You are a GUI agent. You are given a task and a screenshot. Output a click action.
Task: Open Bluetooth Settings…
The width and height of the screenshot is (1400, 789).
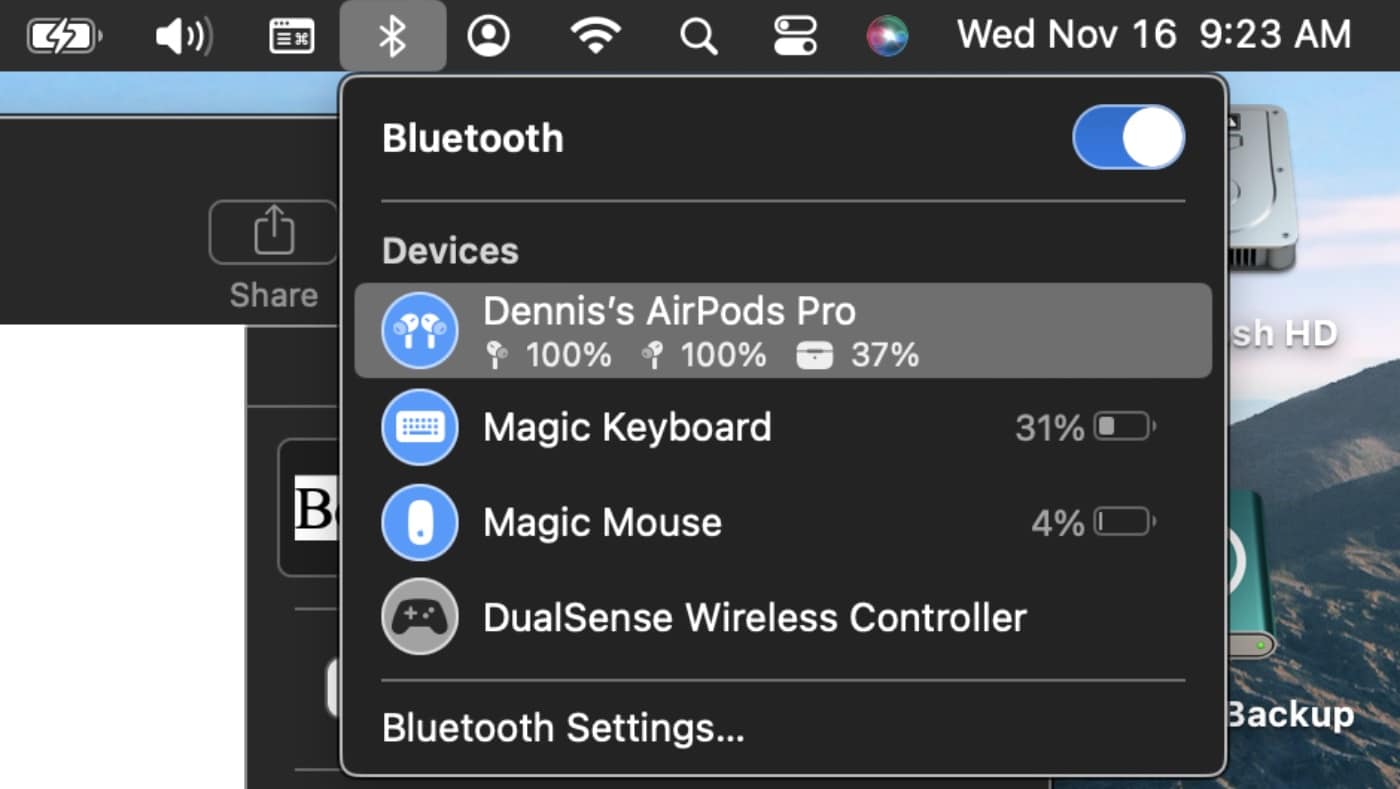pyautogui.click(x=563, y=728)
